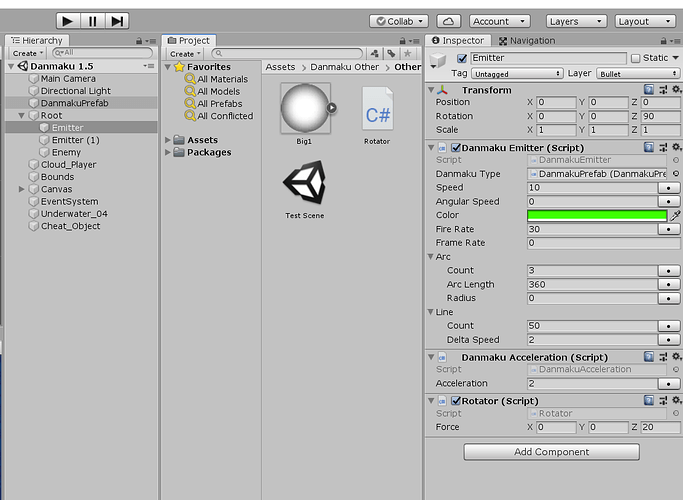Expand the Assets folder
The height and width of the screenshot is (500, 683).
(x=168, y=140)
